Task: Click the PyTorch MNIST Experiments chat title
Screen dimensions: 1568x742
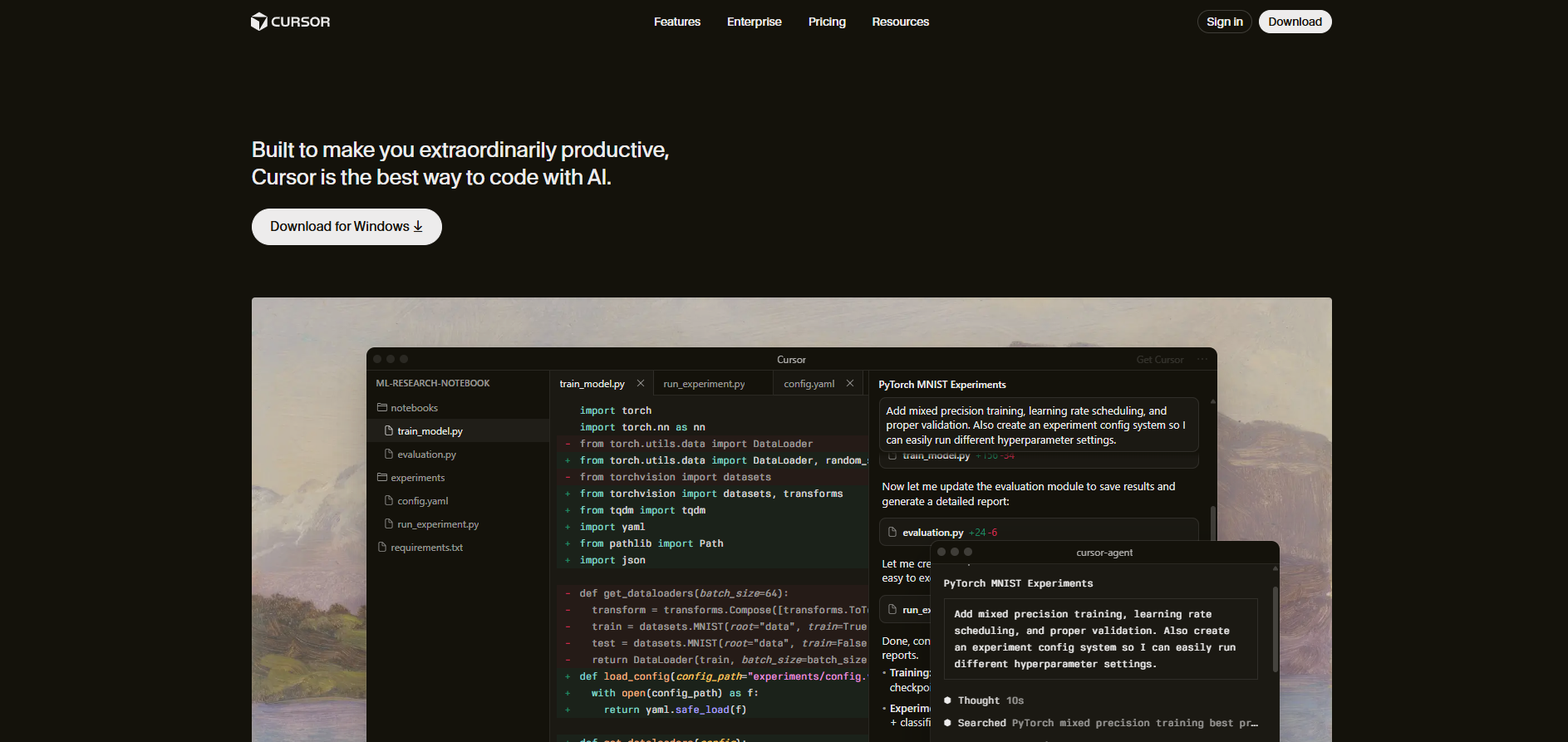Action: (x=941, y=385)
